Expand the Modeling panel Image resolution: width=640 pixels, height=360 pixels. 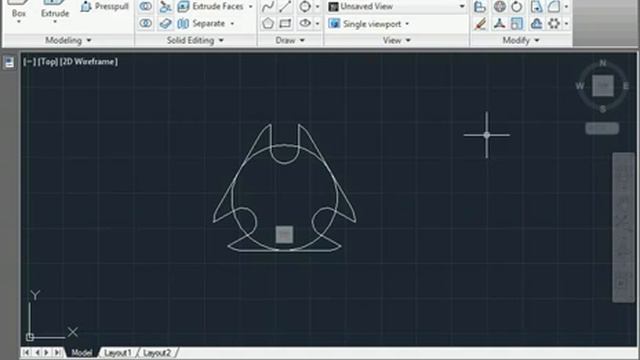pos(68,40)
